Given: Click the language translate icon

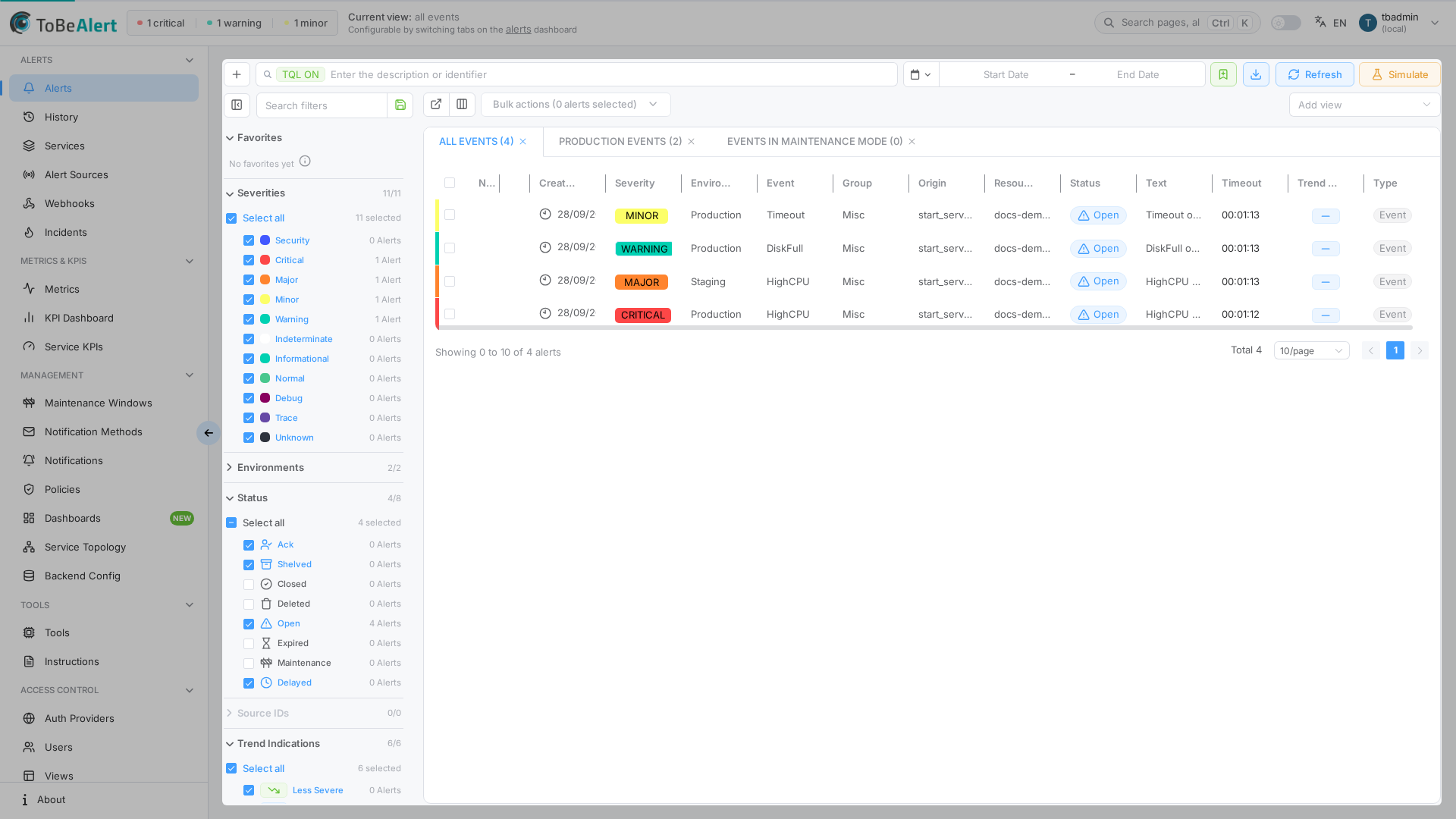Looking at the screenshot, I should pyautogui.click(x=1320, y=22).
